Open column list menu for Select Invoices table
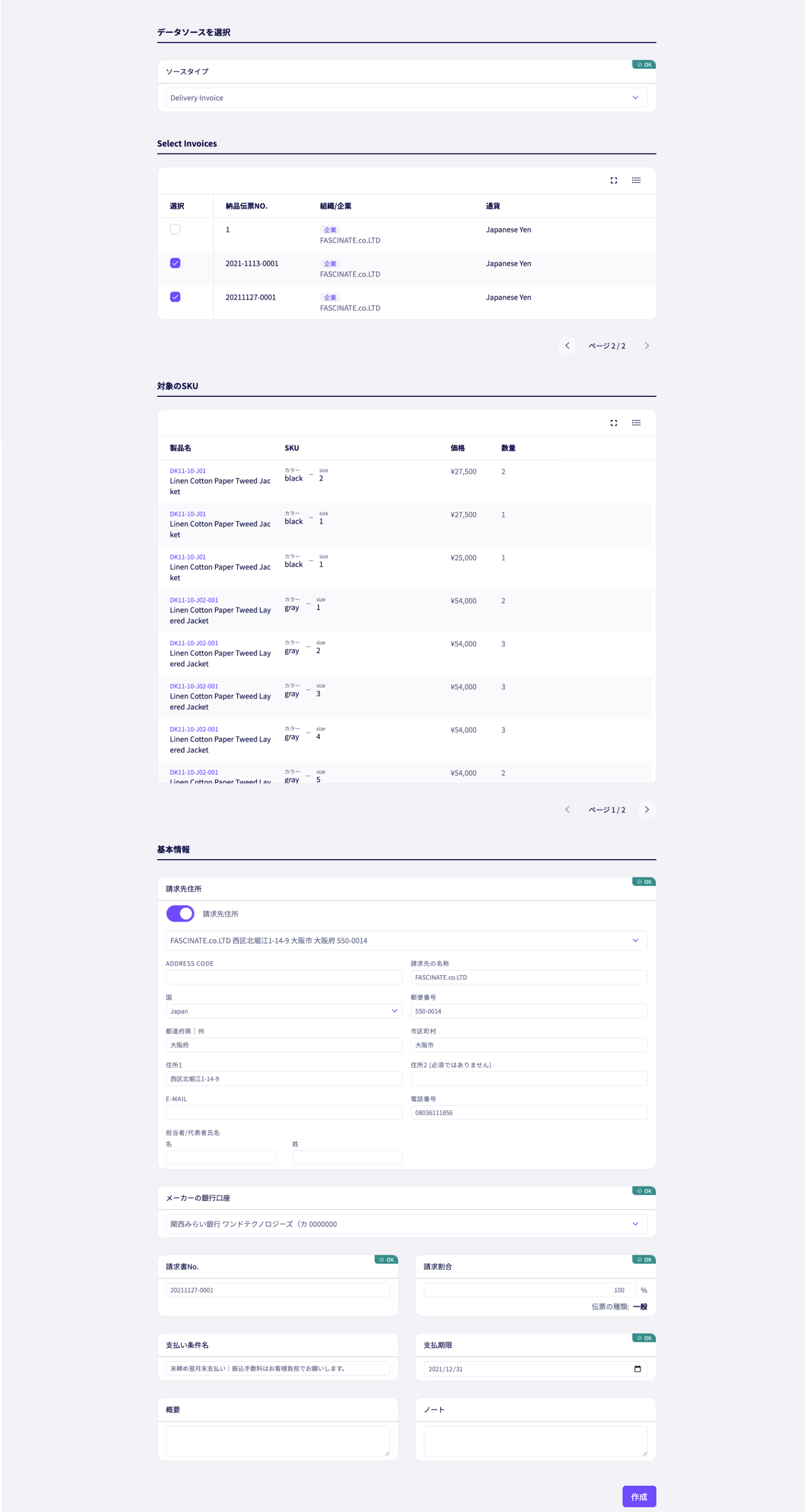The image size is (805, 1512). (636, 180)
